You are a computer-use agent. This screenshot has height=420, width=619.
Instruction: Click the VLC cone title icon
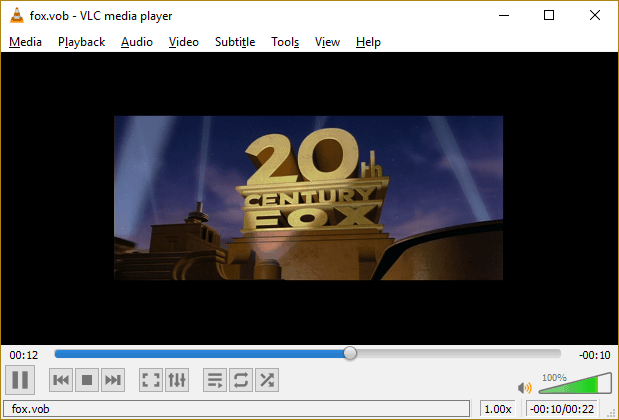(17, 15)
